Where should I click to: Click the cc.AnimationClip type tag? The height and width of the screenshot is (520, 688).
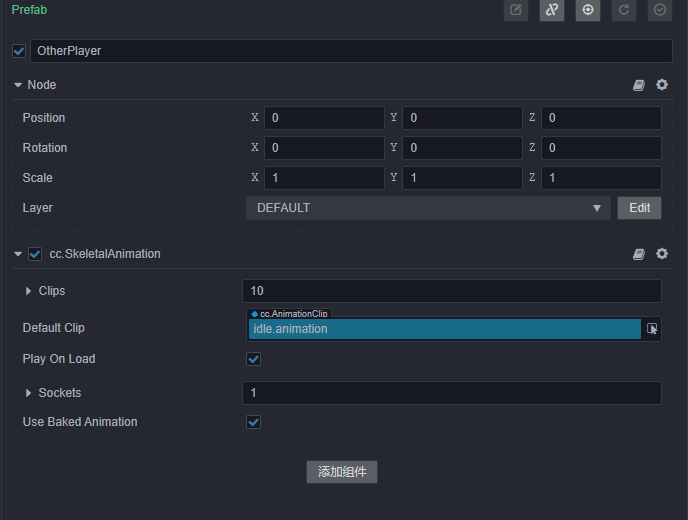(290, 313)
